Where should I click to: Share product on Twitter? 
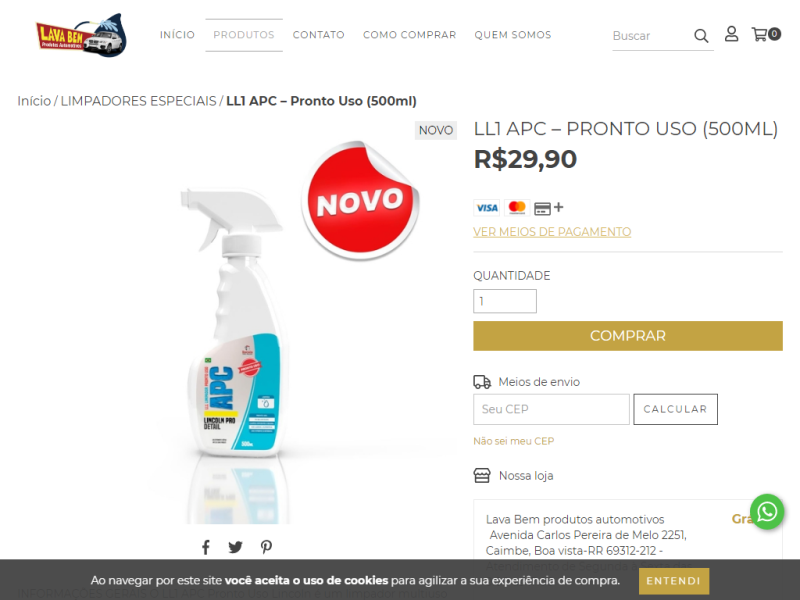[x=235, y=547]
